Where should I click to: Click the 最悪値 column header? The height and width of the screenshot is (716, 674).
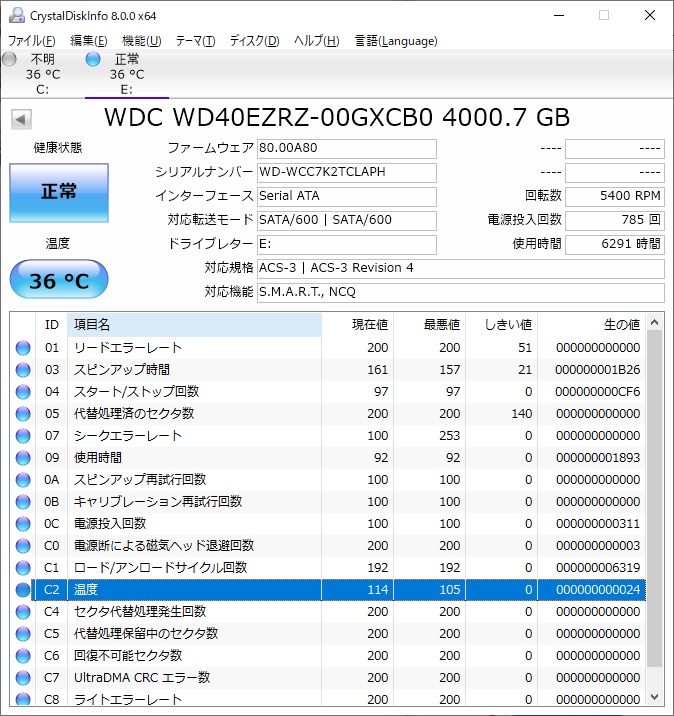point(430,325)
